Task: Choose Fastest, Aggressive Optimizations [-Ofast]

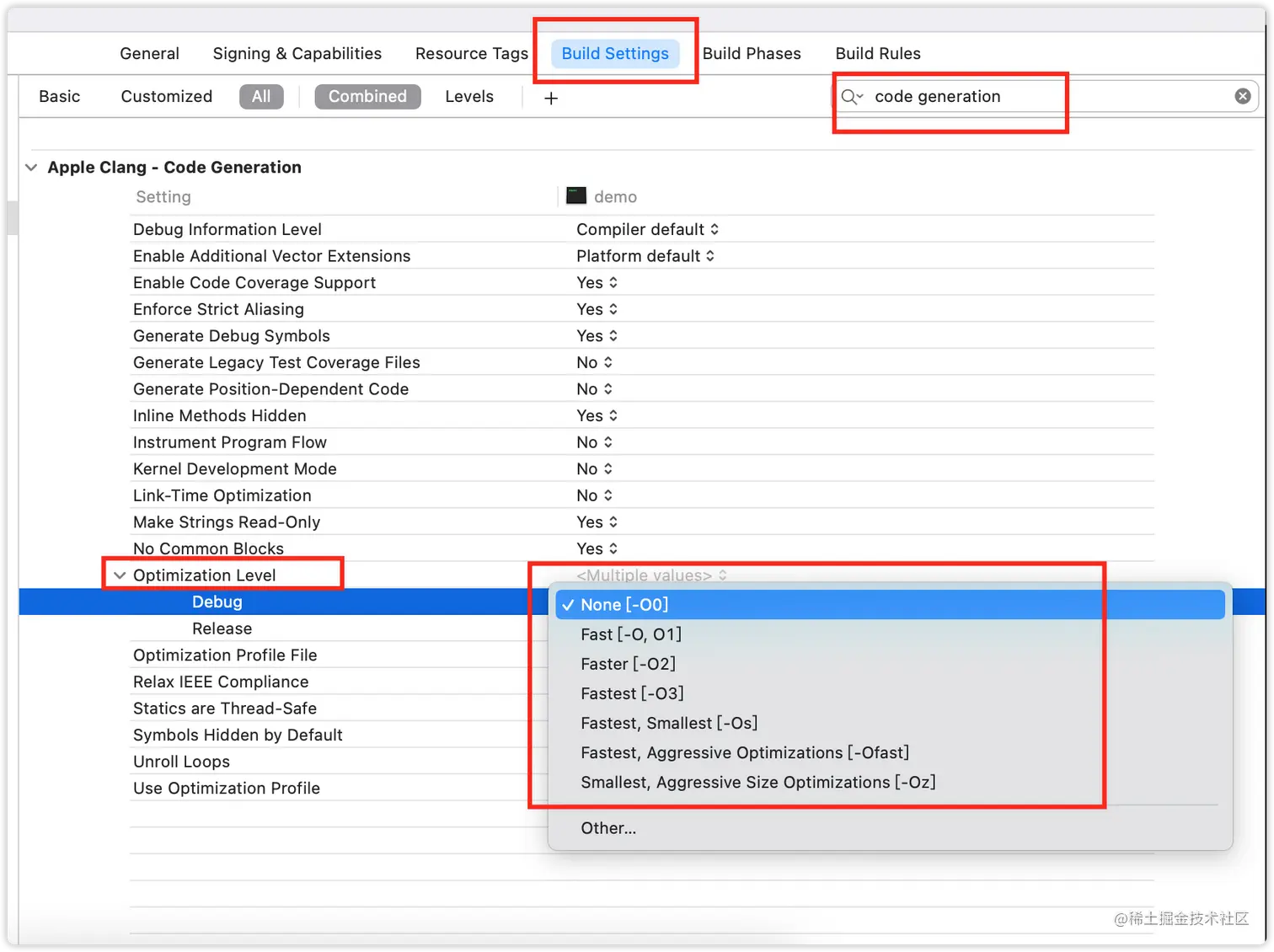Action: tap(890, 752)
